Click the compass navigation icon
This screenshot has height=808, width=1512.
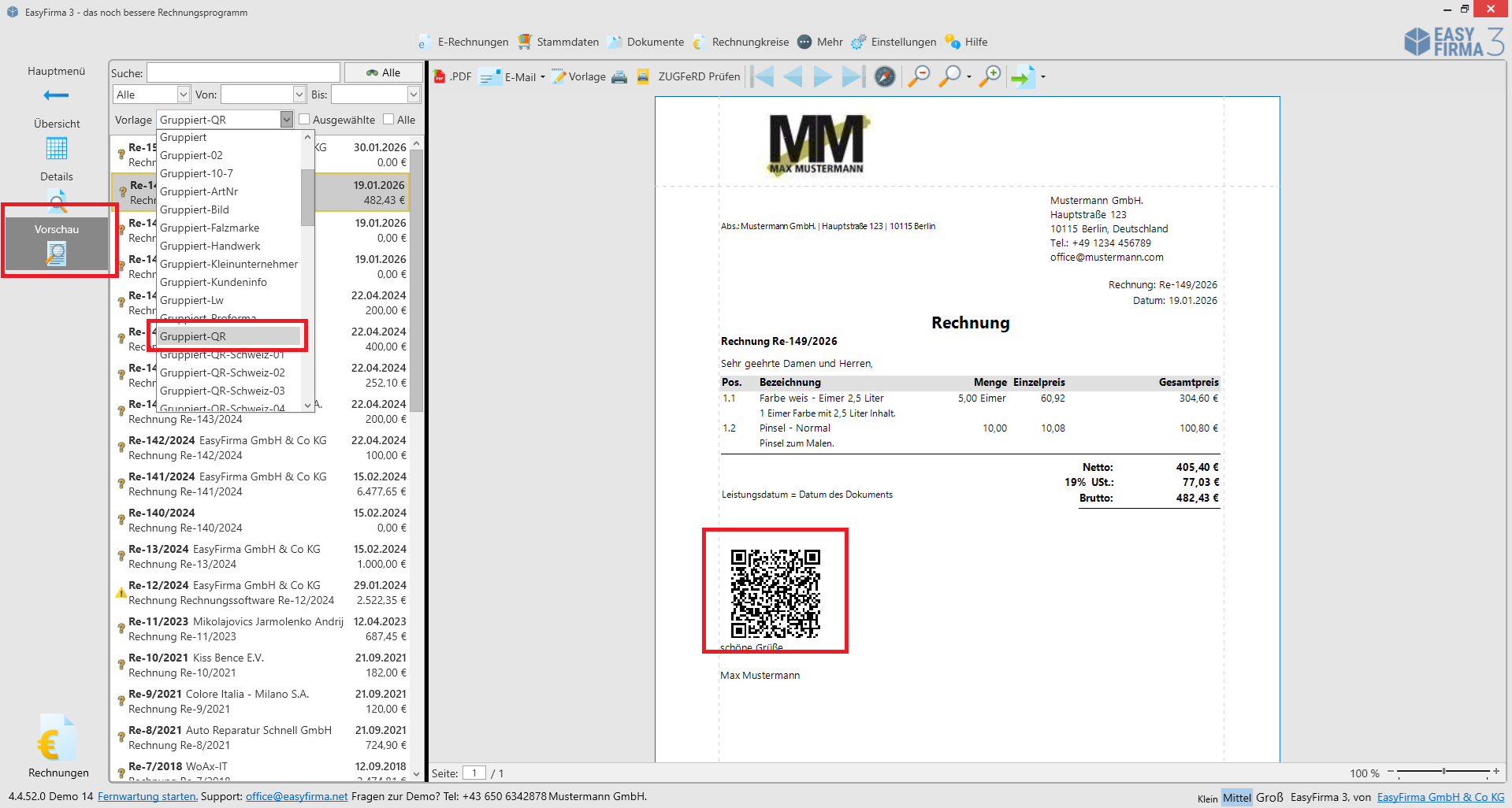(885, 76)
